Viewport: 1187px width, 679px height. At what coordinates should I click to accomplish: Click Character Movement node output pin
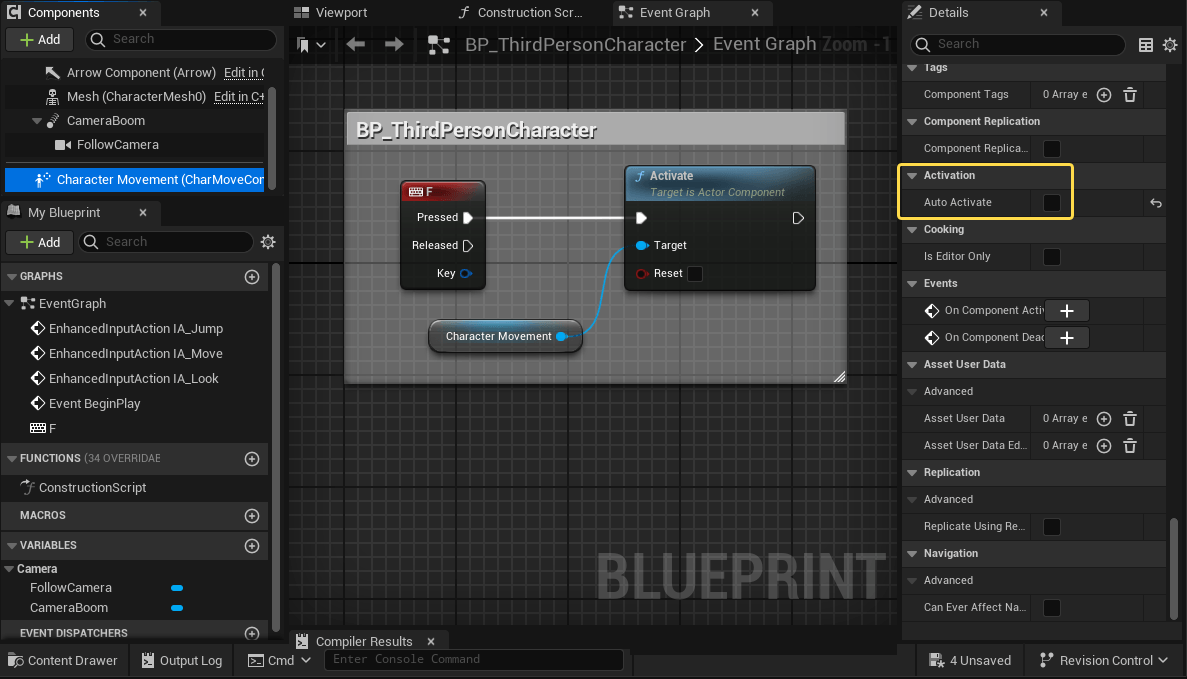(x=561, y=336)
